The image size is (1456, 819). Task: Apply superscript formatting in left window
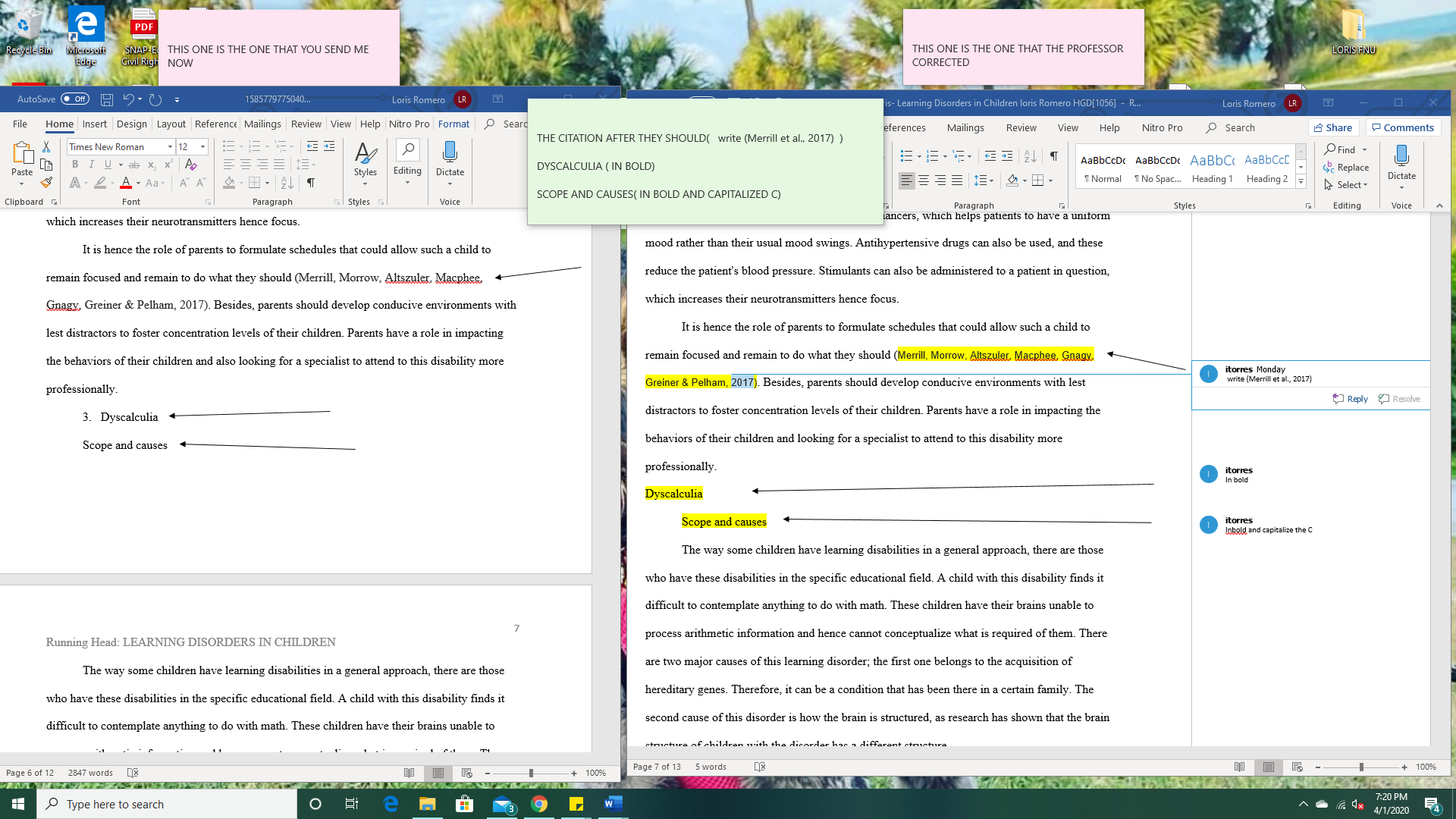click(x=168, y=165)
